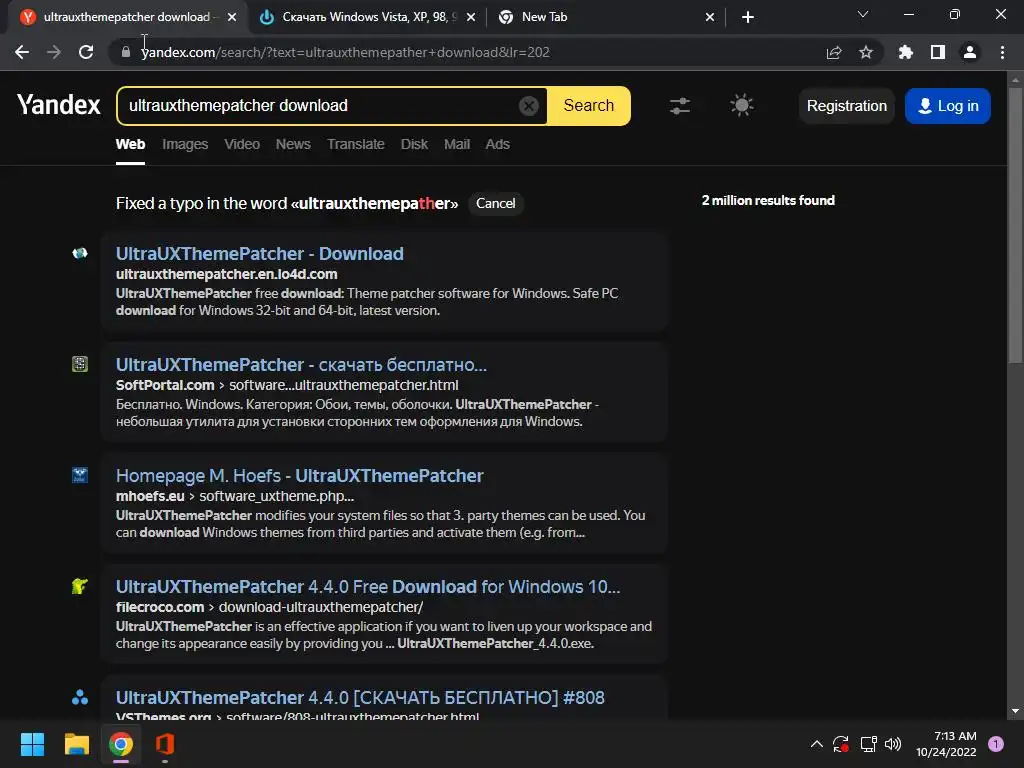Open the Chrome side panel

[938, 52]
